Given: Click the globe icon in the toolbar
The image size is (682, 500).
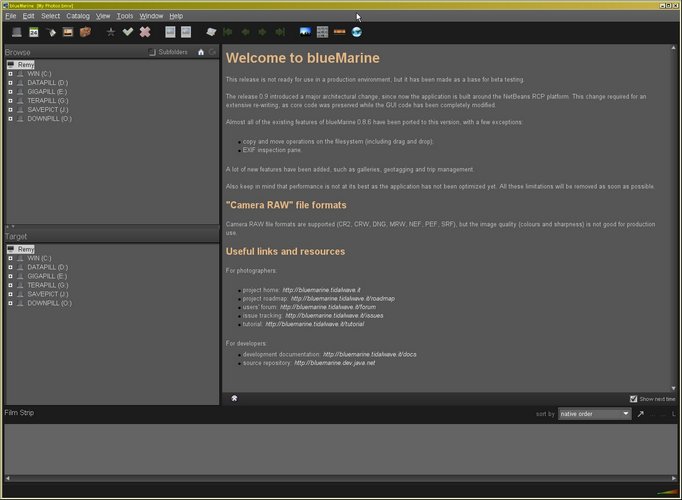Looking at the screenshot, I should point(357,32).
